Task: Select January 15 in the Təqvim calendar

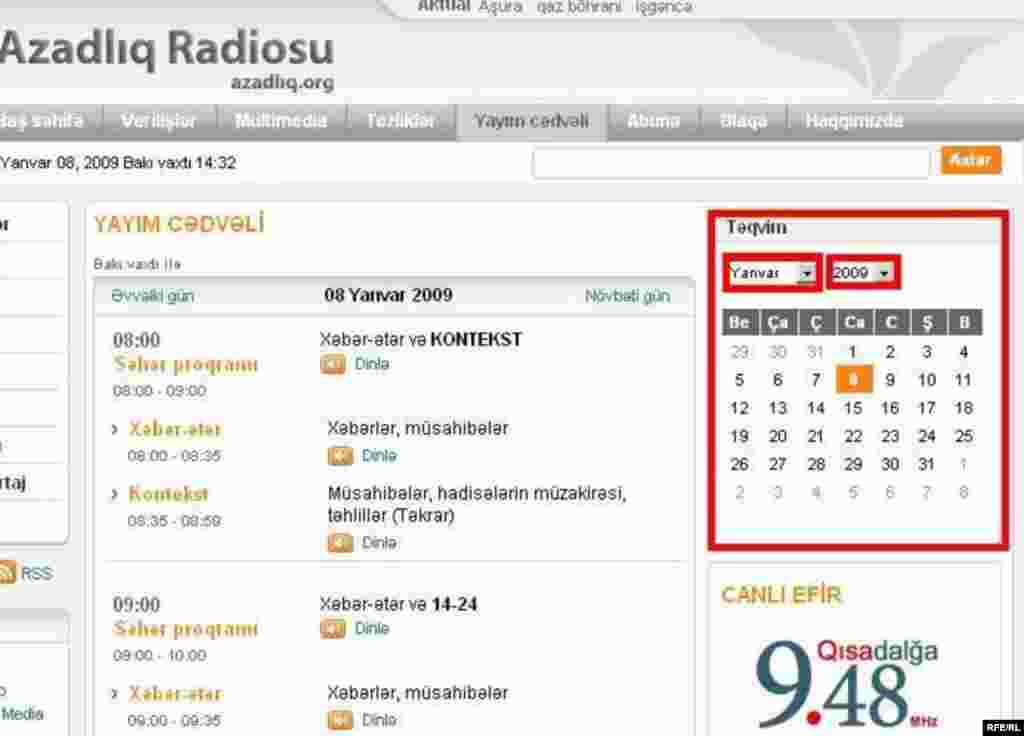Action: [x=853, y=408]
